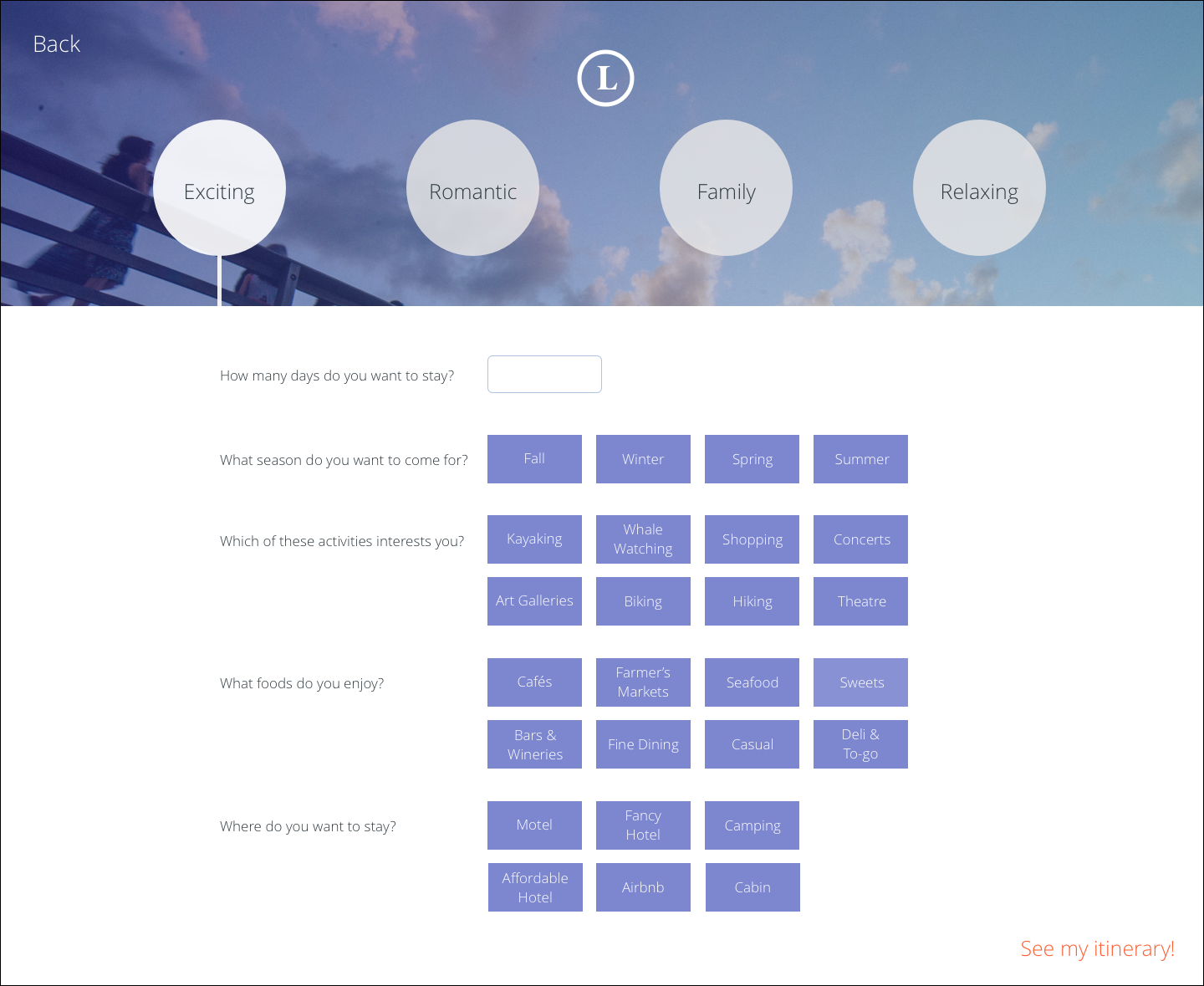Select Winter as the season
The width and height of the screenshot is (1204, 986).
(643, 459)
